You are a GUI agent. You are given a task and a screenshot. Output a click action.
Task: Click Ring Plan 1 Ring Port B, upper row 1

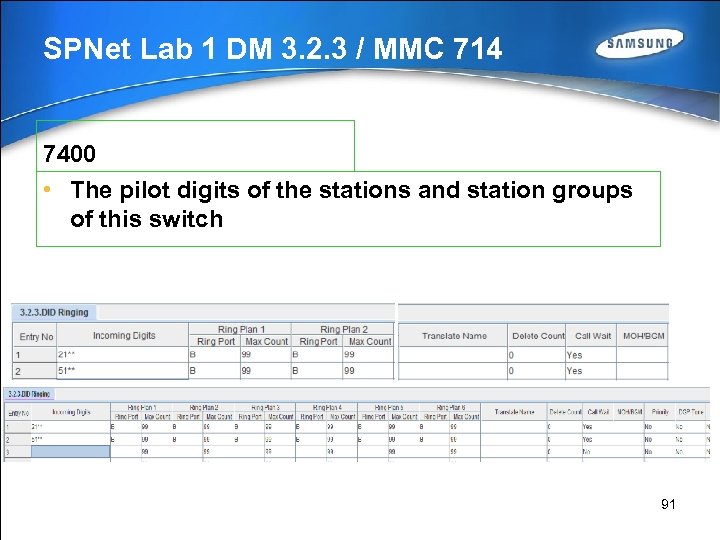214,354
